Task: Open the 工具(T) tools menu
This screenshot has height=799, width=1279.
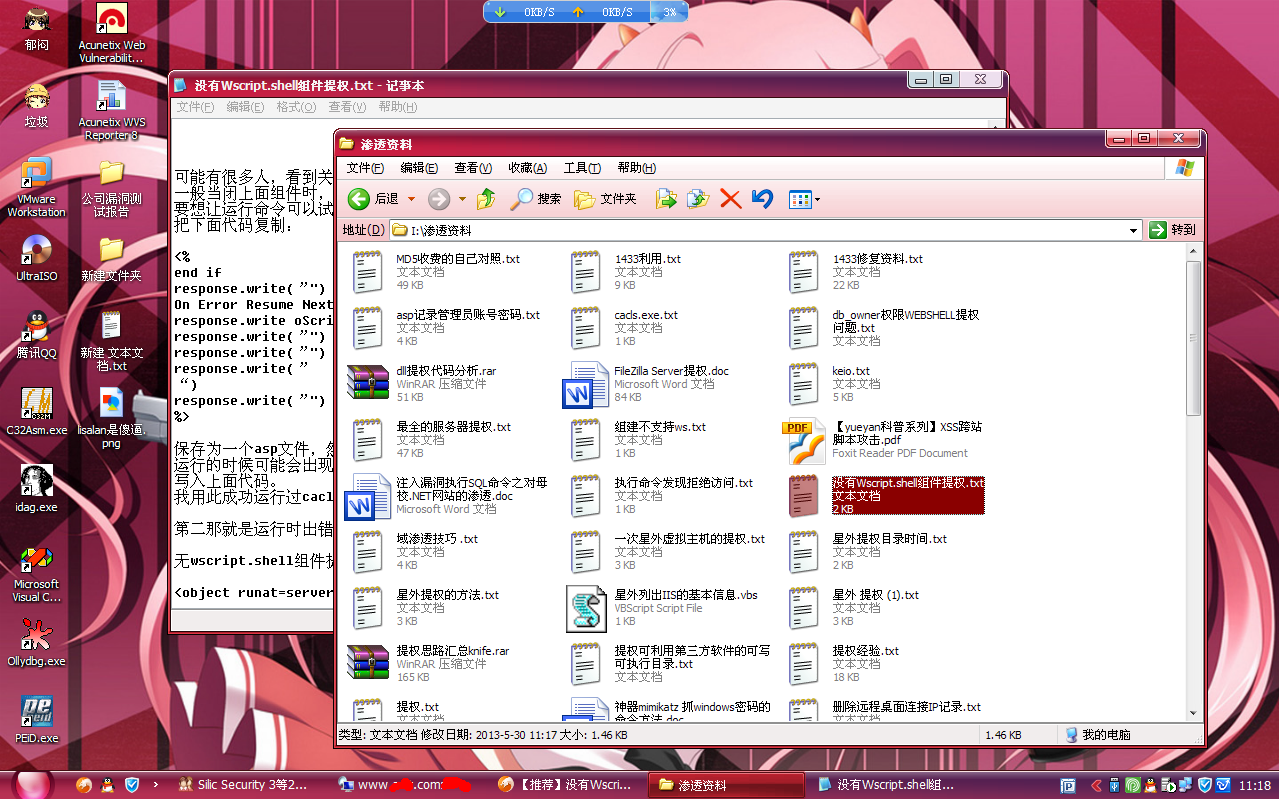Action: point(582,168)
